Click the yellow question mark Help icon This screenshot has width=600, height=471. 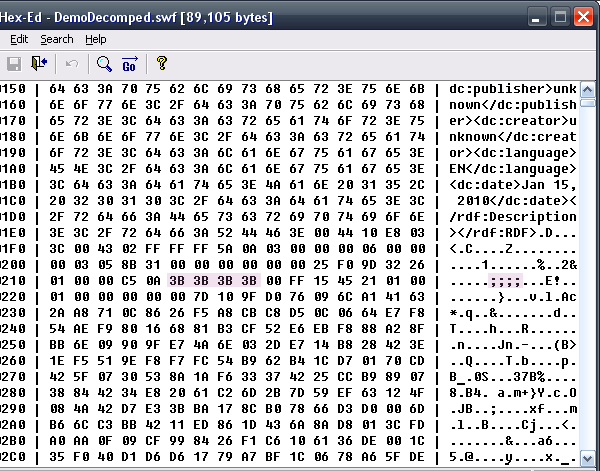[x=161, y=64]
